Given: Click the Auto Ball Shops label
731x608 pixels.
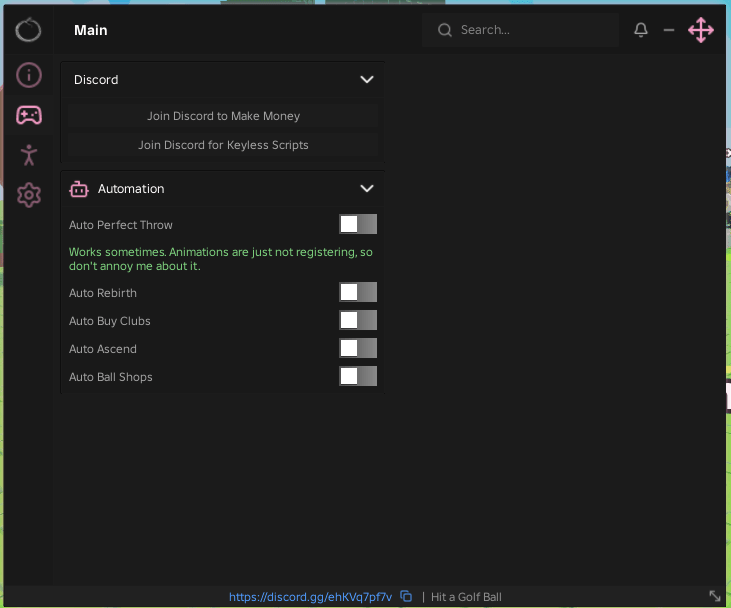Looking at the screenshot, I should [x=110, y=377].
